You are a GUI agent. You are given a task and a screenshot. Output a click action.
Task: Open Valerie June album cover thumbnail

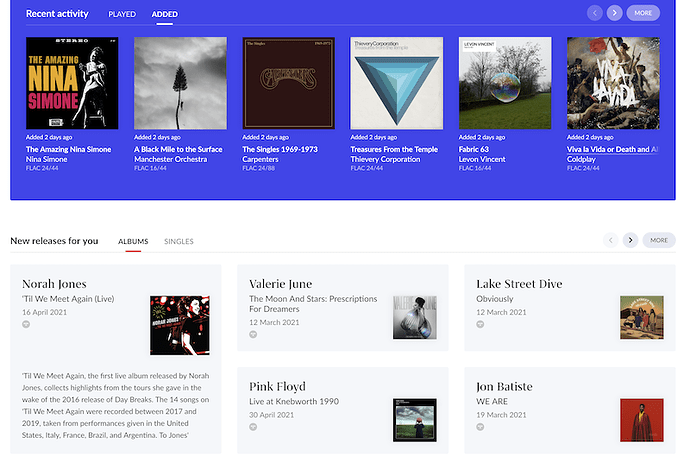415,317
